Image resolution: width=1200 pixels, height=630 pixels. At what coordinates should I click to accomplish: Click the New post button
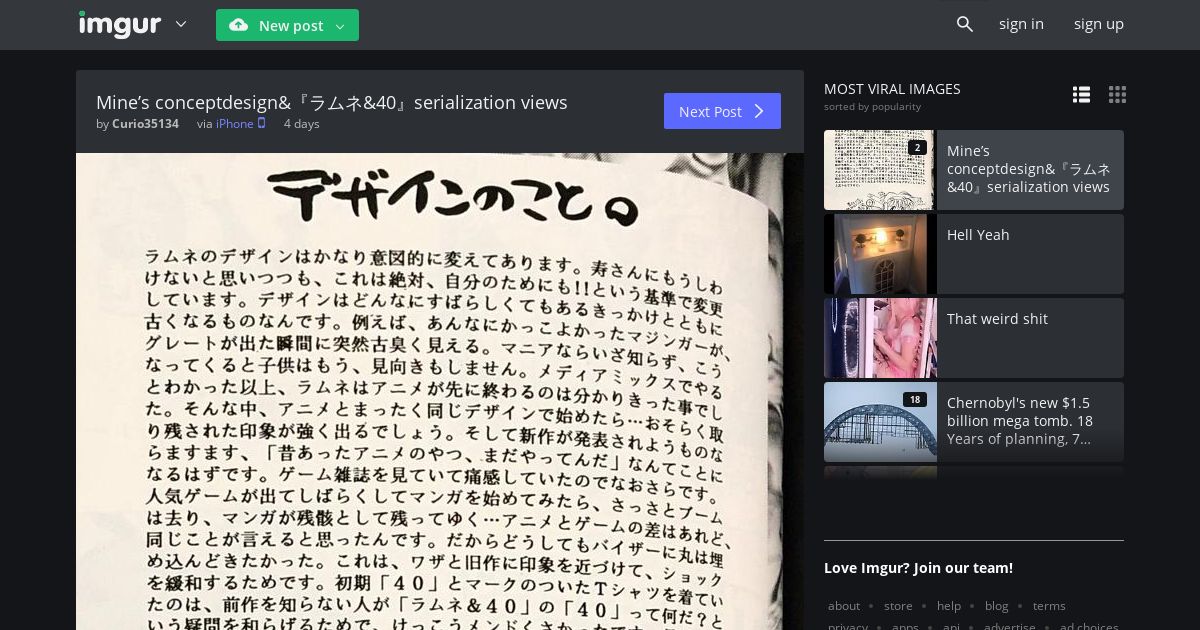[287, 25]
